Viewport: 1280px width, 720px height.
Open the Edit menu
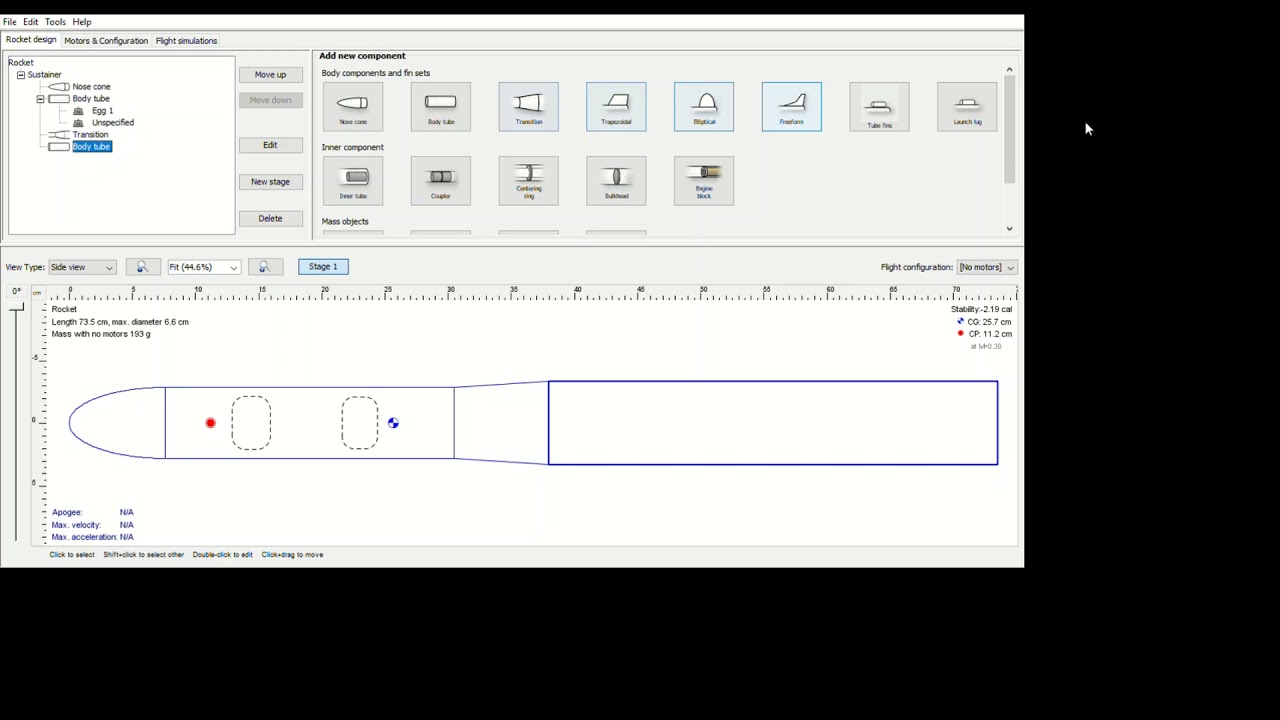click(31, 22)
